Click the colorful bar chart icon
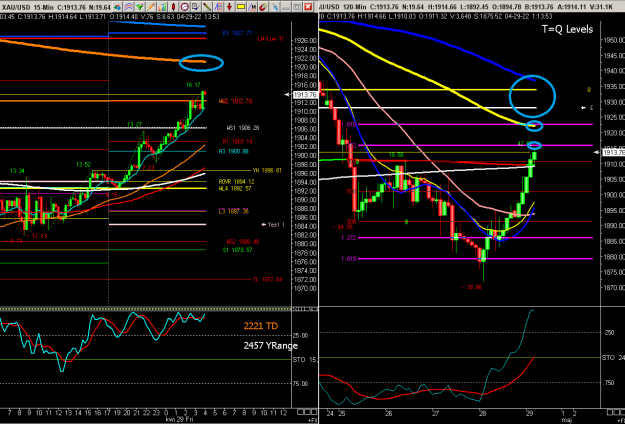This screenshot has width=625, height=424. (162, 7)
